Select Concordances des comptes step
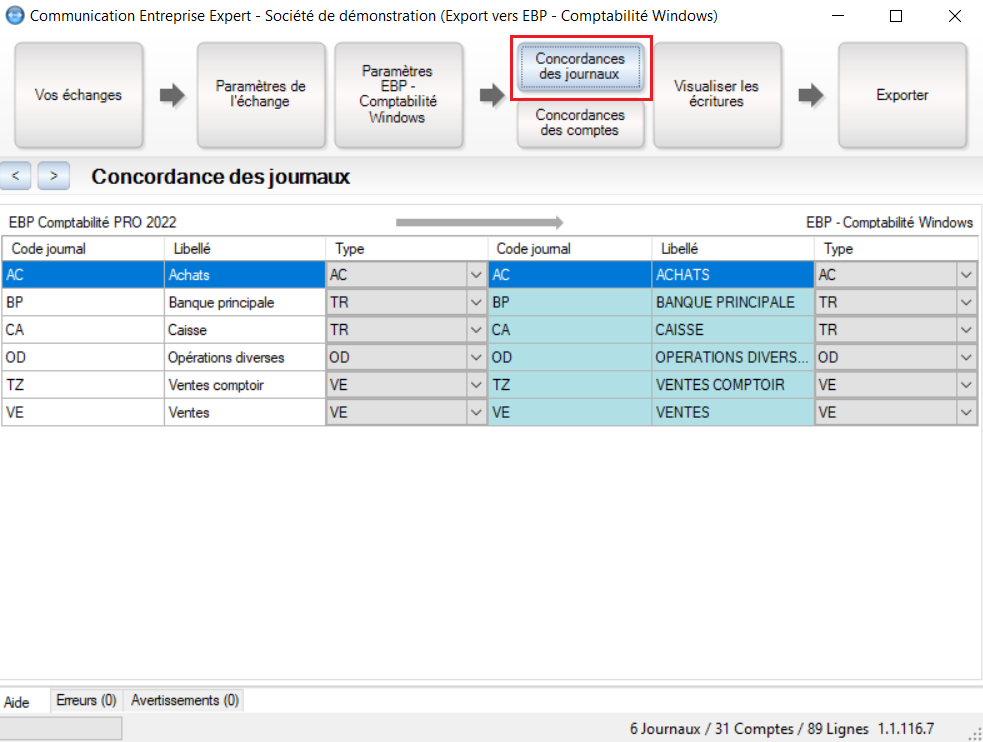The height and width of the screenshot is (742, 983). click(581, 123)
